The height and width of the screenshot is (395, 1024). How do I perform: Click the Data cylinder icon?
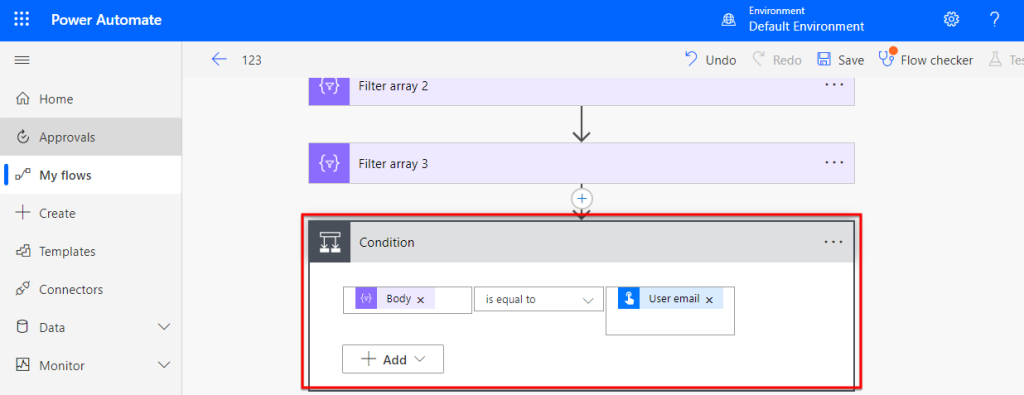(x=23, y=327)
